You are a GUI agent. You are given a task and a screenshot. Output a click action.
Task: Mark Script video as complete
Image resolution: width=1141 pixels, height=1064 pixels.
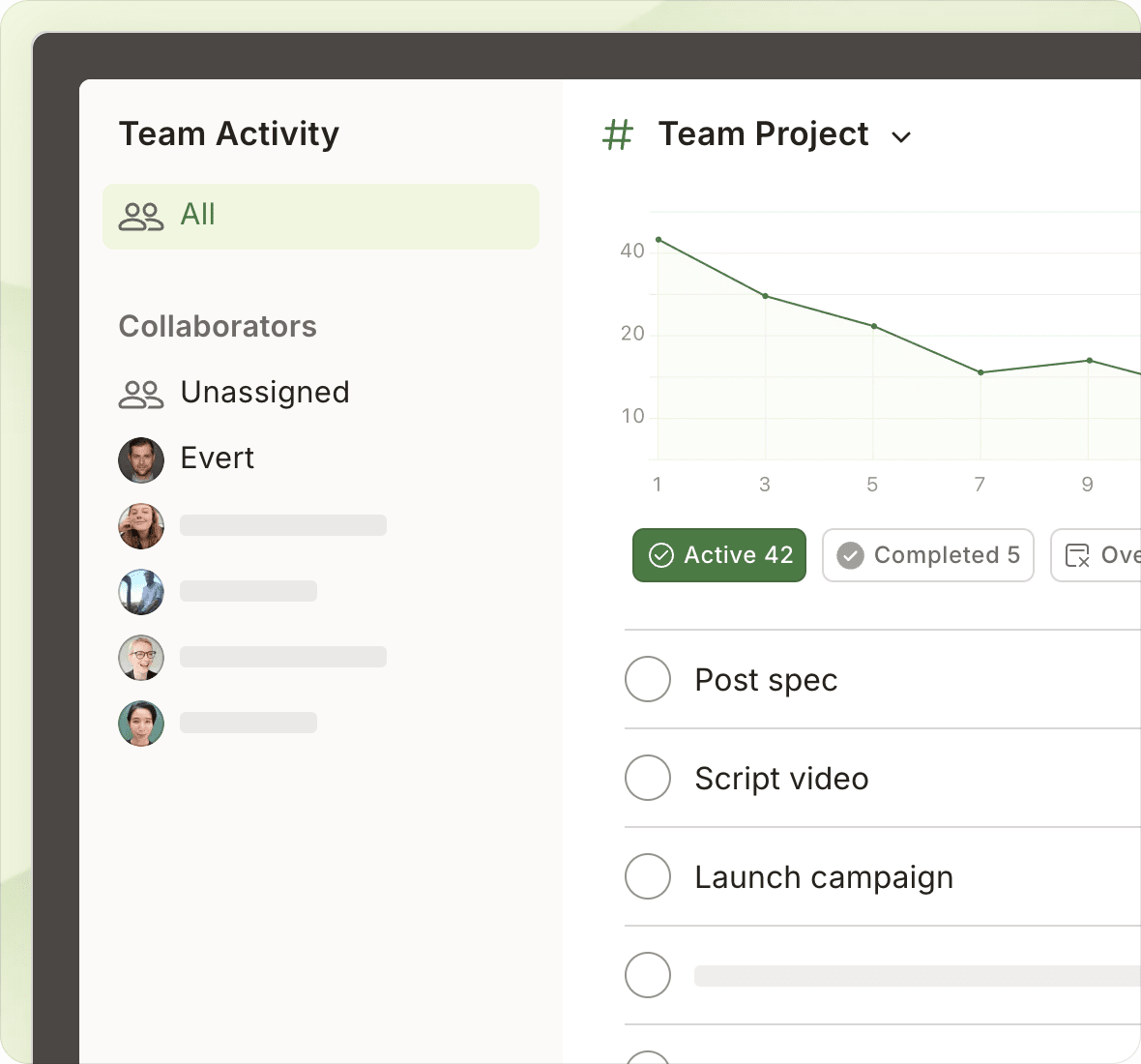point(648,778)
